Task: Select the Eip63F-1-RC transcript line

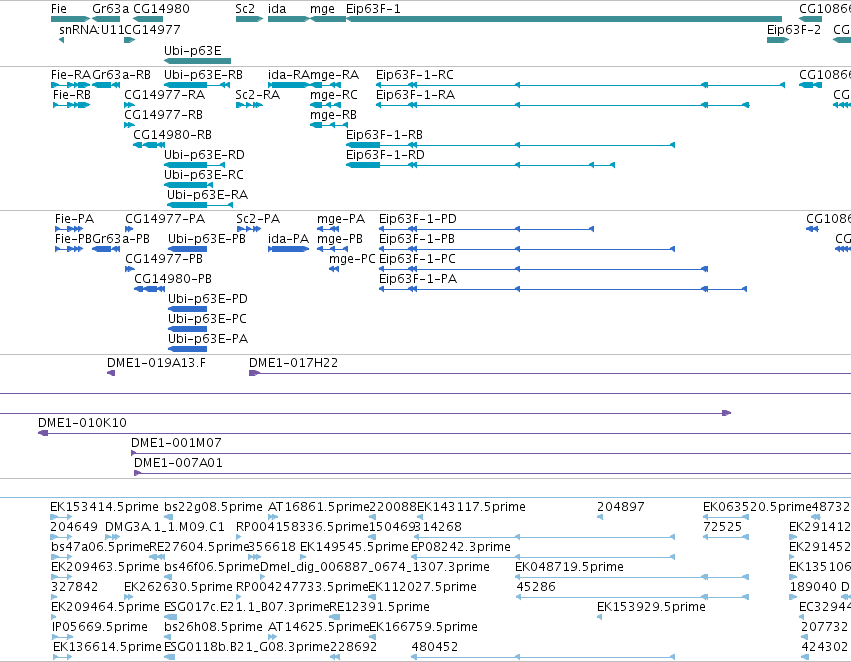Action: (x=581, y=85)
